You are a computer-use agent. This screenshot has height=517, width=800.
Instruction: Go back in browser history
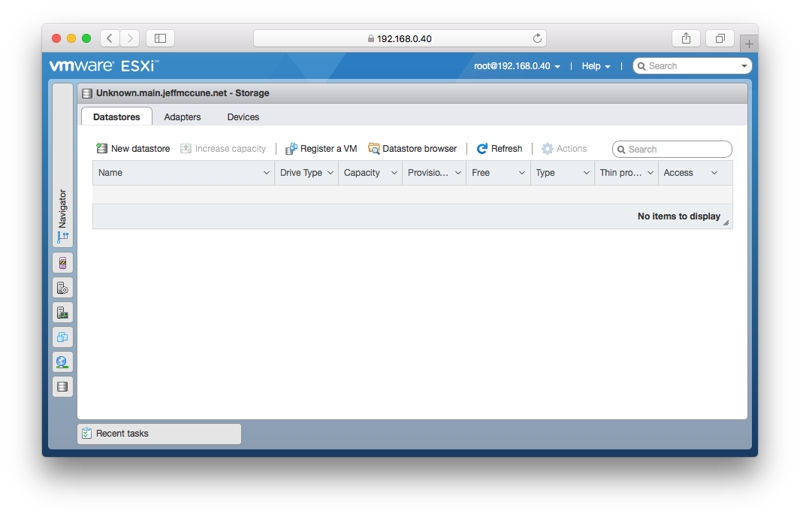point(110,38)
